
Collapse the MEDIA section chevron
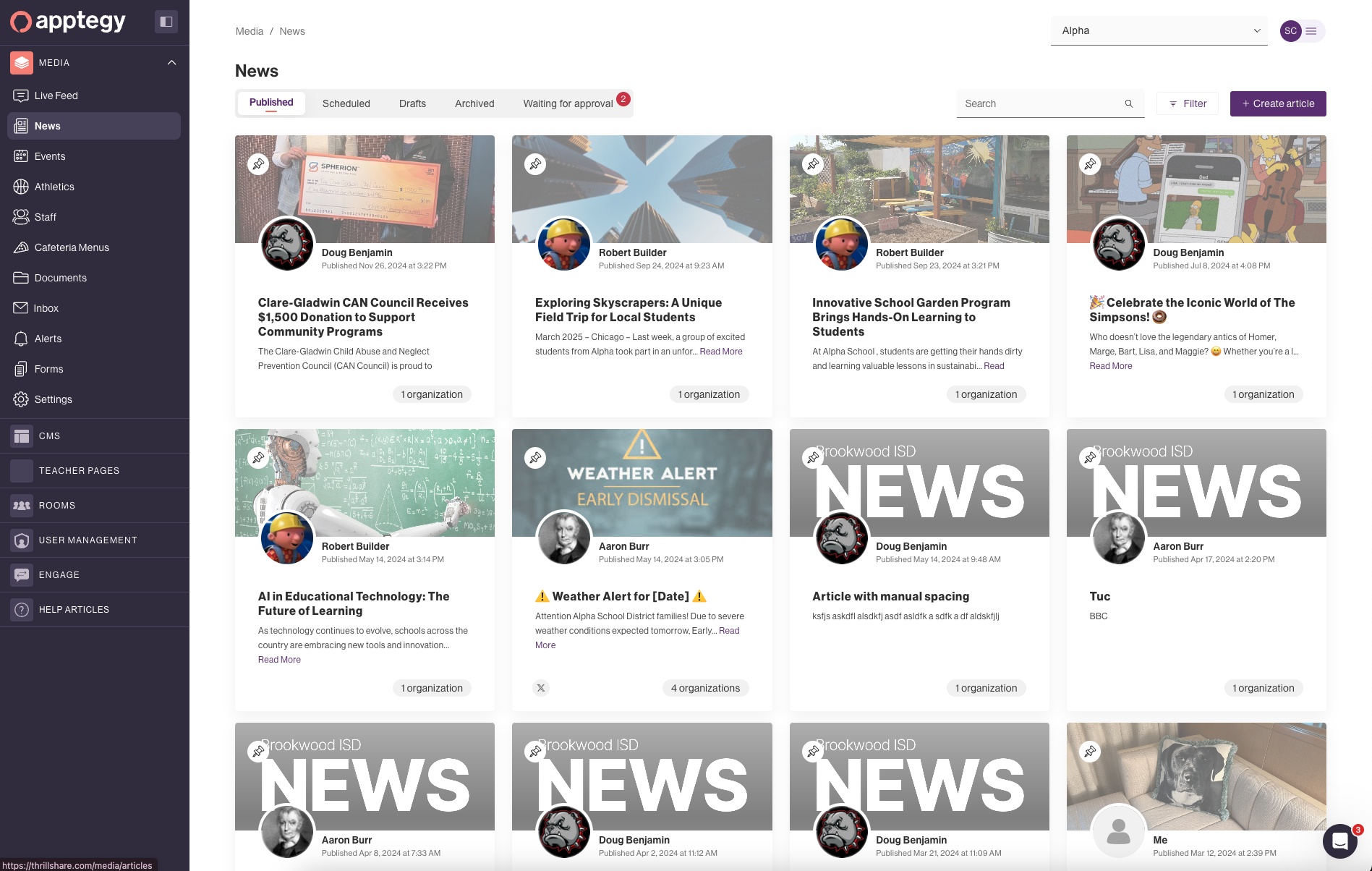pos(171,63)
